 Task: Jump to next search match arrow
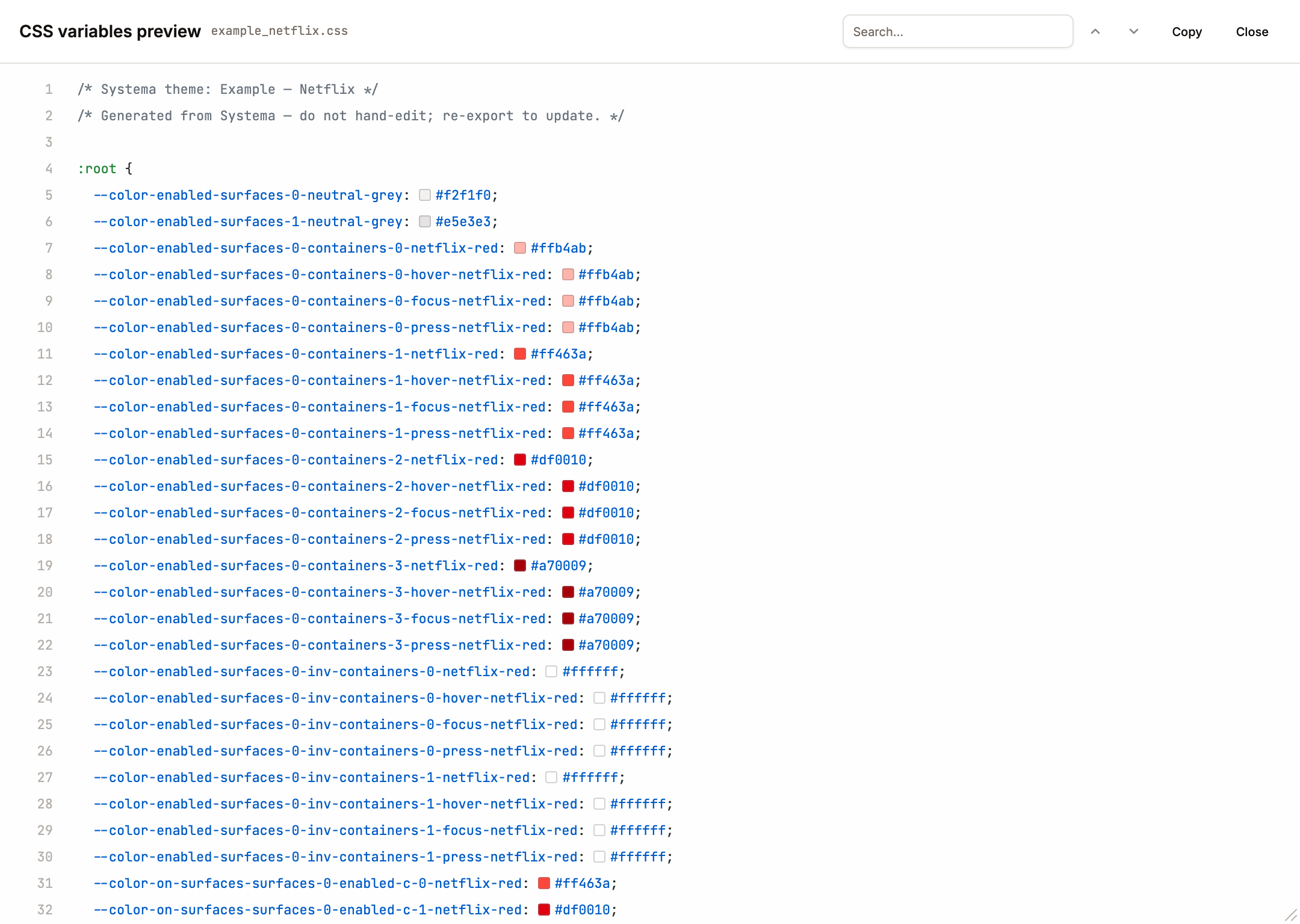1134,32
